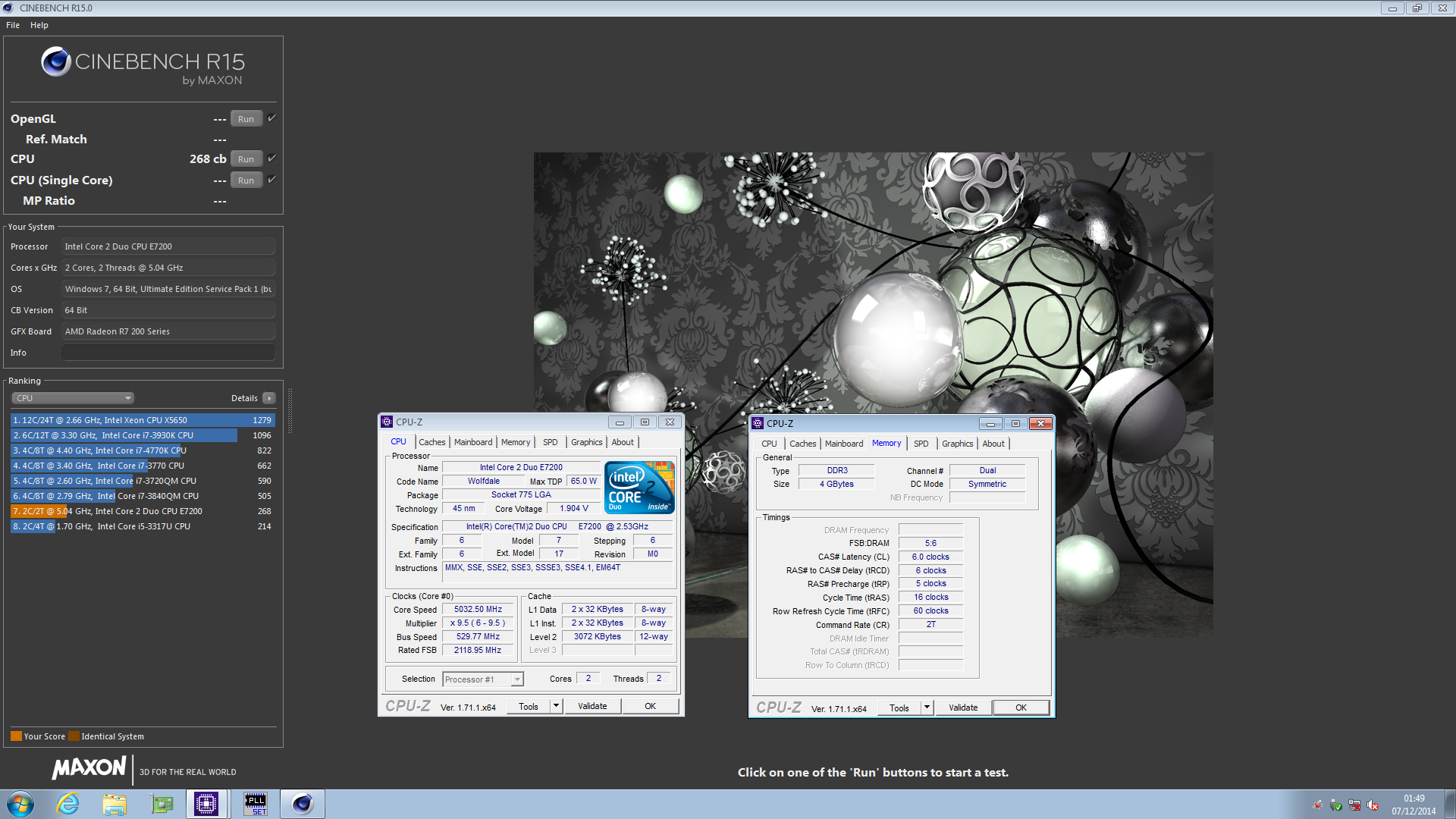Click Validate in right CPU-Z window
This screenshot has width=1456, height=819.
[x=963, y=708]
